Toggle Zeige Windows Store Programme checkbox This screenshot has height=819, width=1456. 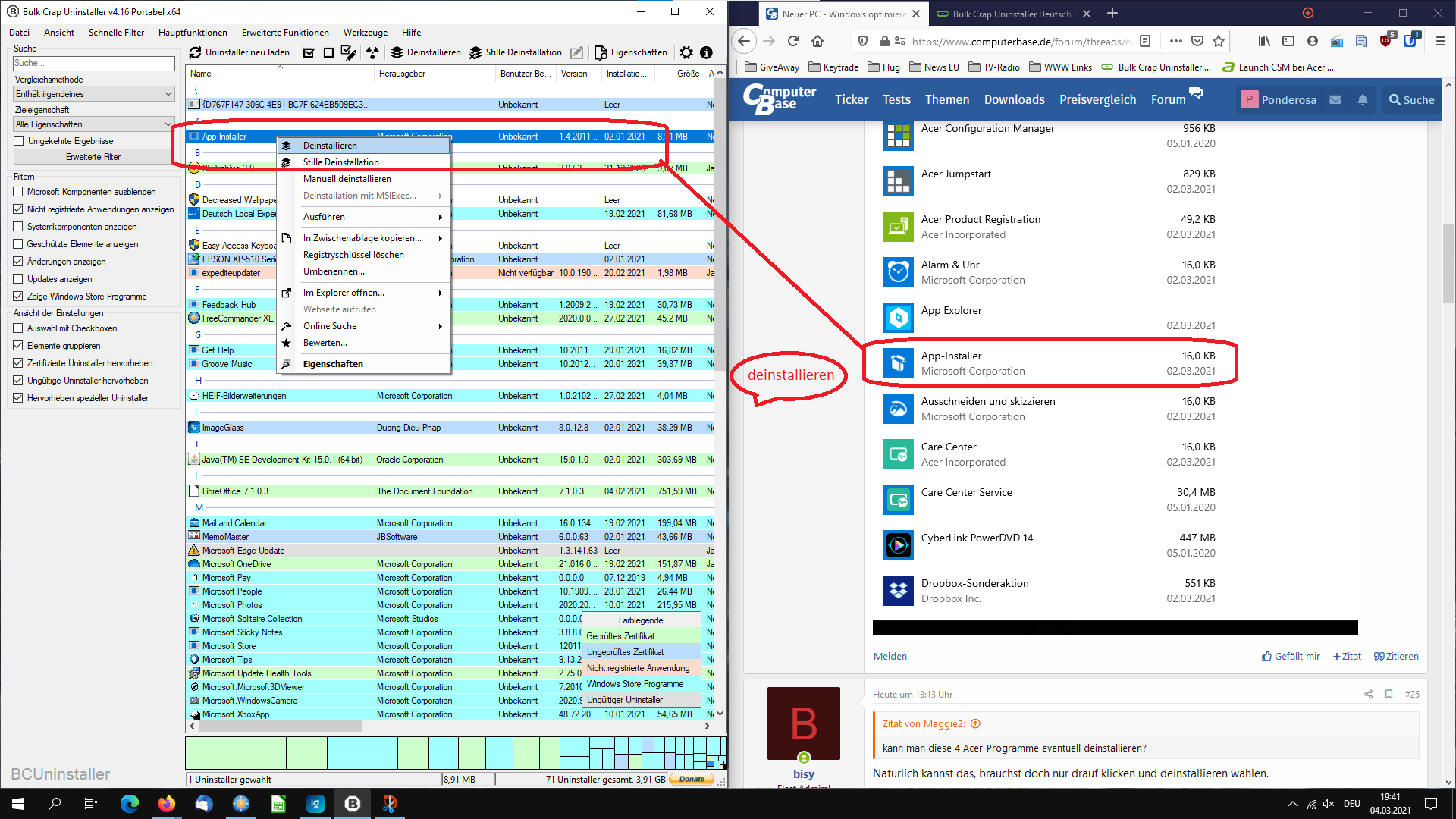pyautogui.click(x=18, y=297)
